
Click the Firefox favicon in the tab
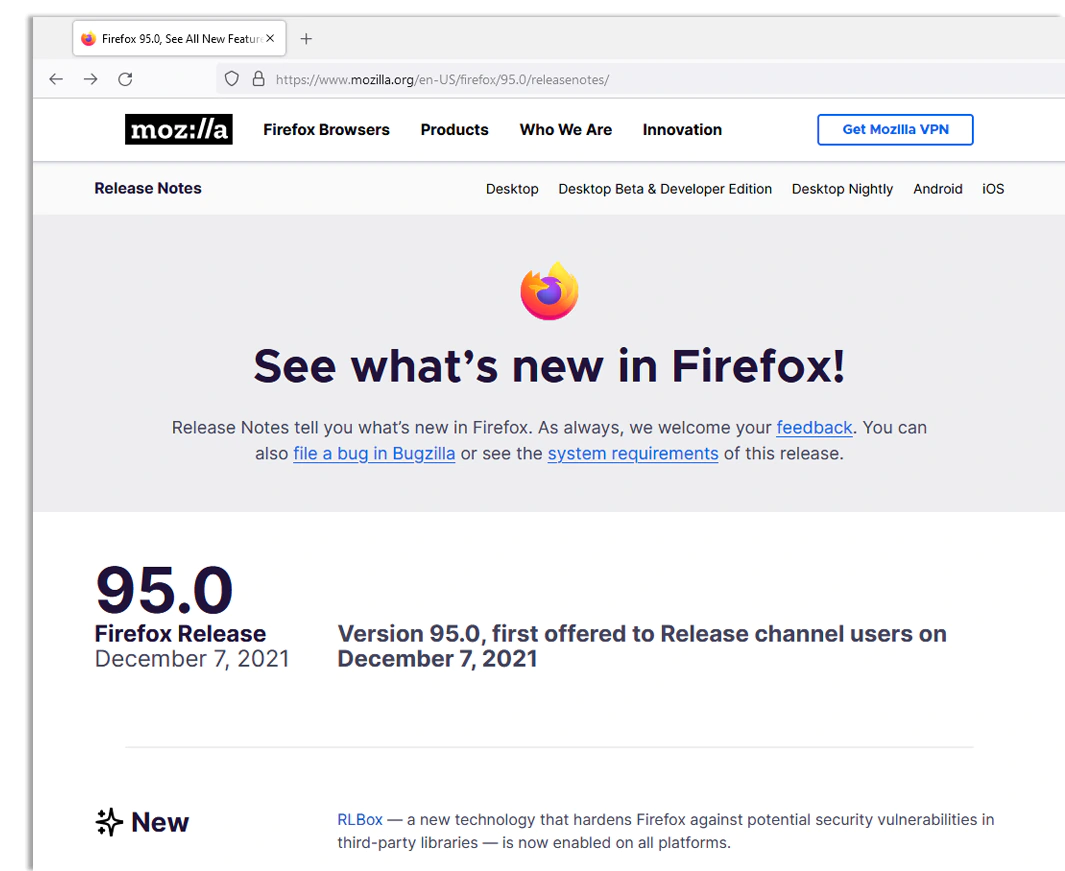88,39
